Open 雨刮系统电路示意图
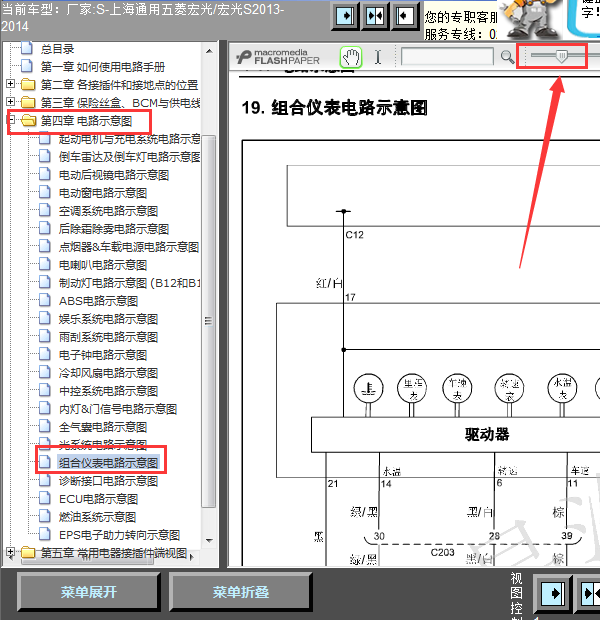The image size is (600, 620). [108, 337]
